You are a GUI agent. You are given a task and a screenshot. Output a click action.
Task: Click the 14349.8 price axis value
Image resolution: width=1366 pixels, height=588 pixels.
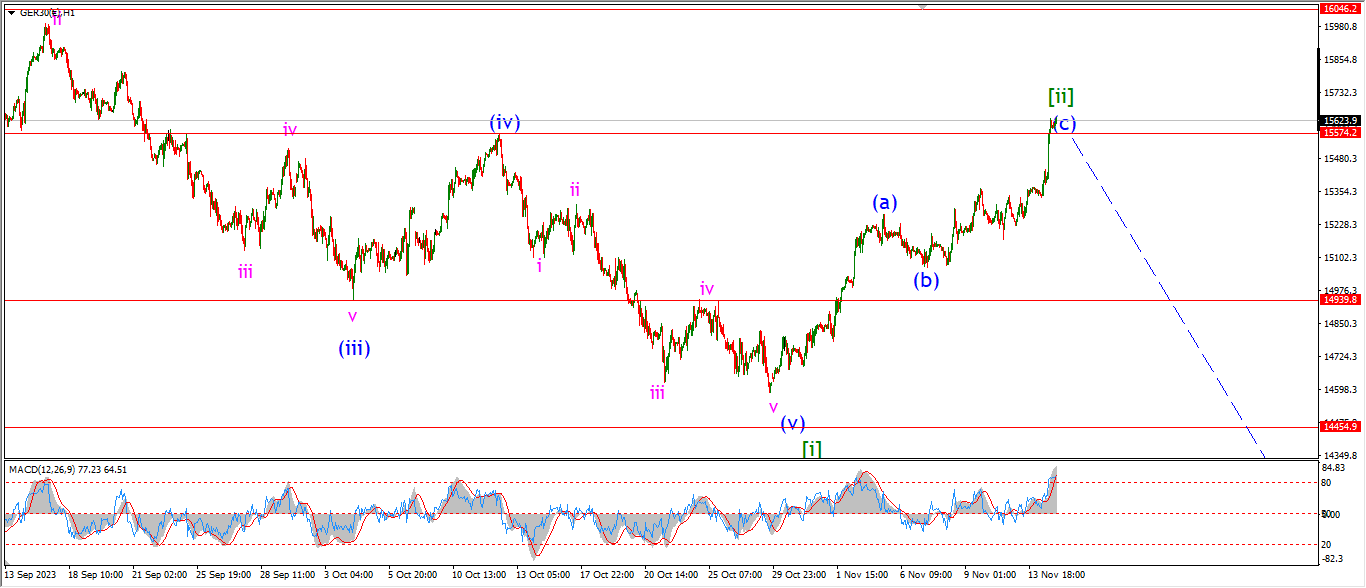pos(1339,455)
